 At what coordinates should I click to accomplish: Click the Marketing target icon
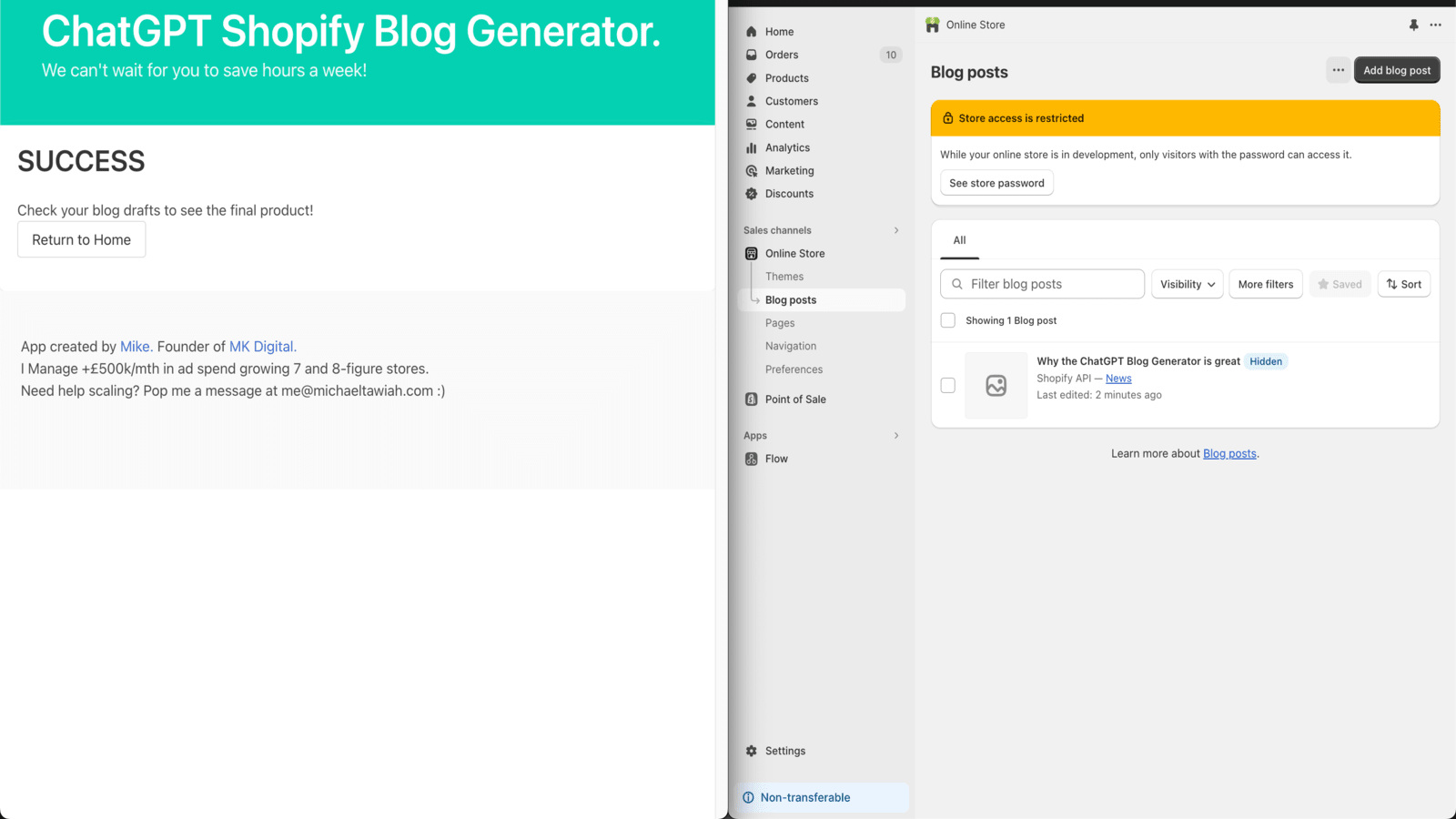point(752,171)
